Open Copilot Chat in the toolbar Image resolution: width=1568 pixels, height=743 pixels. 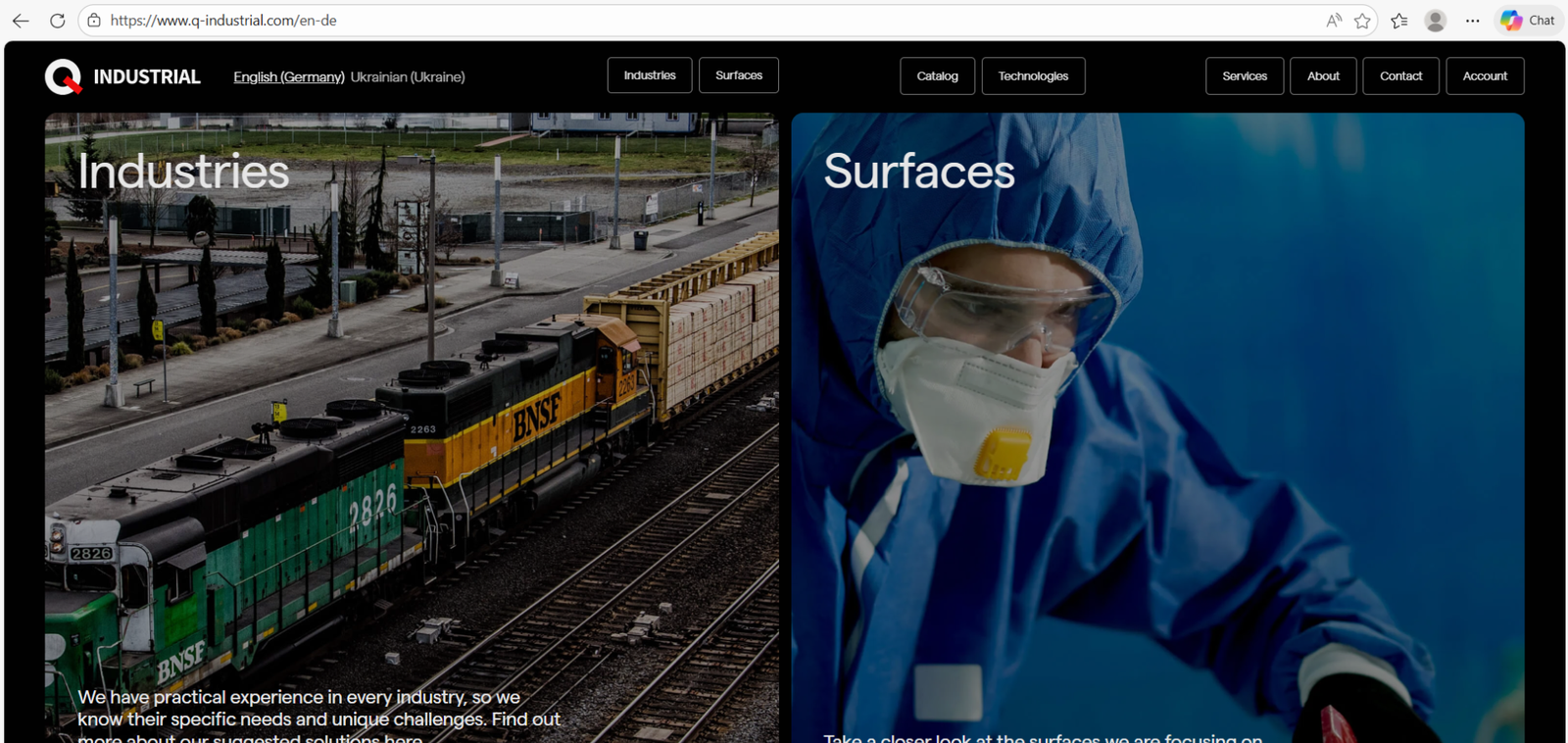point(1528,21)
